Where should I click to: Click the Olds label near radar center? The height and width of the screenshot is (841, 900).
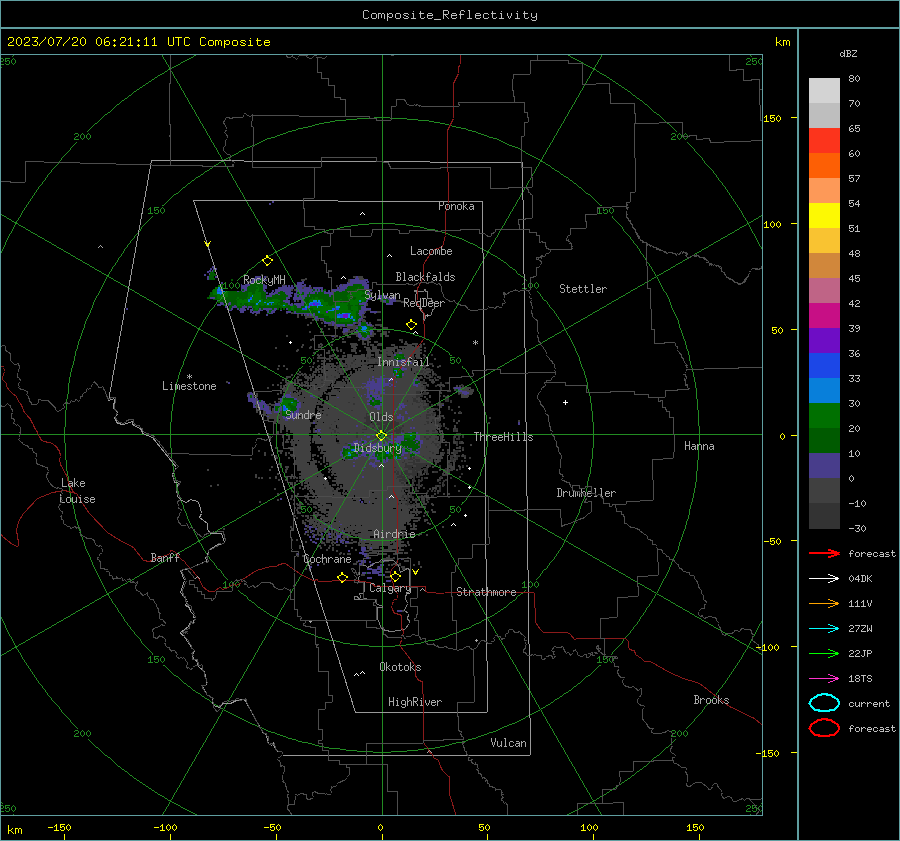pos(381,417)
